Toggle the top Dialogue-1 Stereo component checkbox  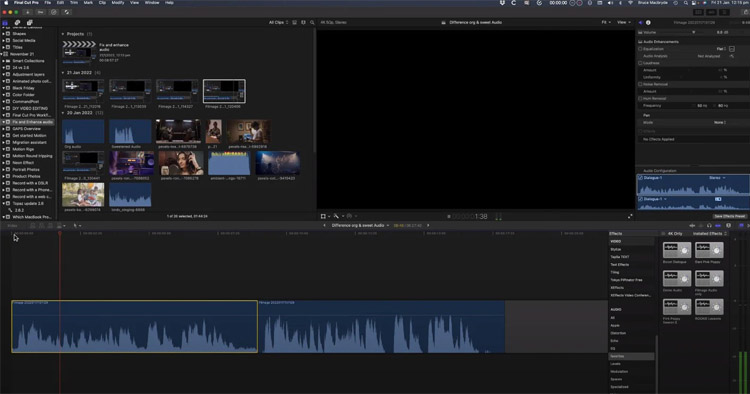[x=640, y=178]
